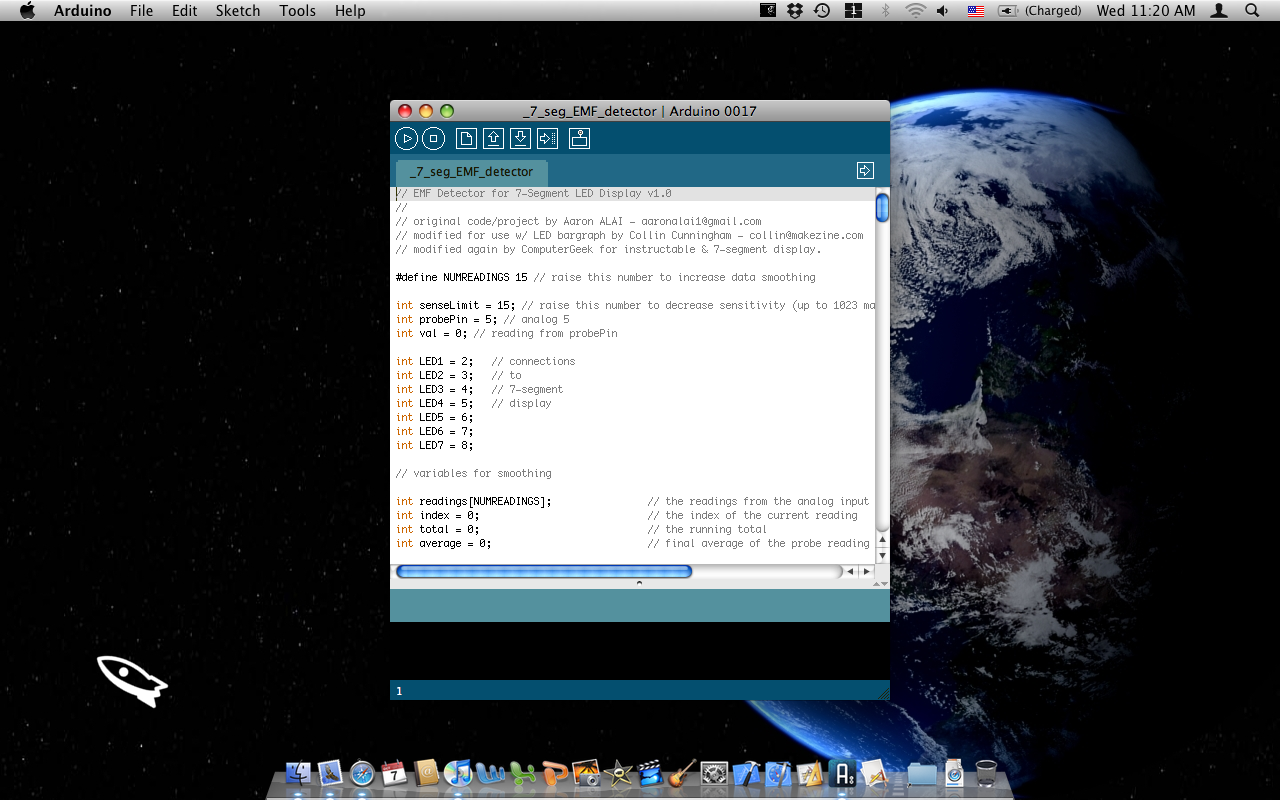
Task: Open iCal calendar in the Dock
Action: [394, 773]
